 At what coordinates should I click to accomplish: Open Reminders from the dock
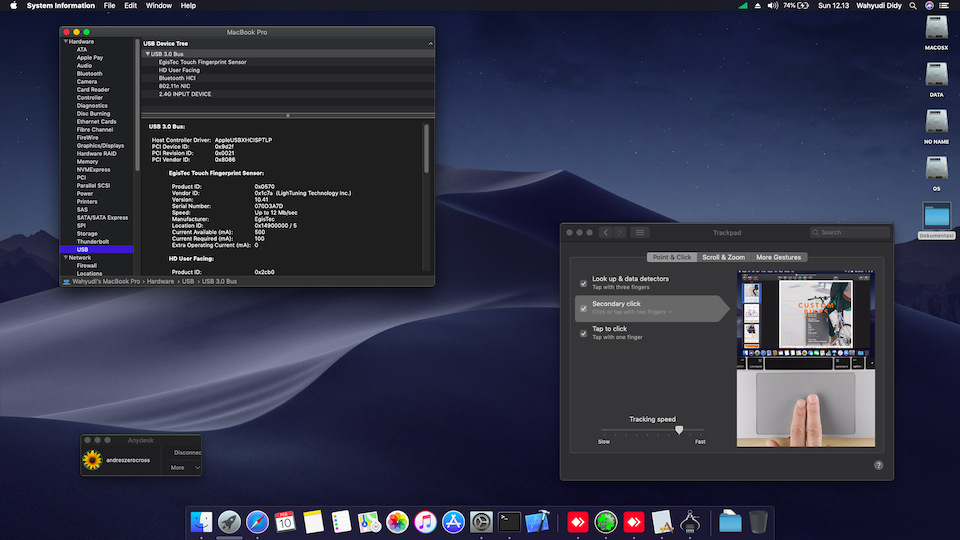tap(341, 522)
